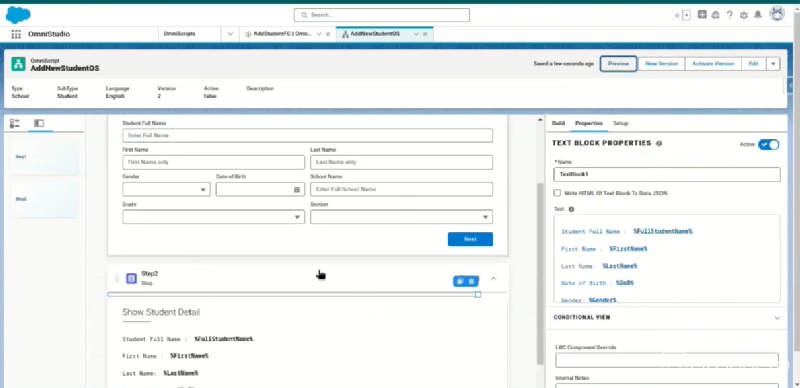Click the Edit button
Image resolution: width=800 pixels, height=388 pixels.
tap(754, 64)
